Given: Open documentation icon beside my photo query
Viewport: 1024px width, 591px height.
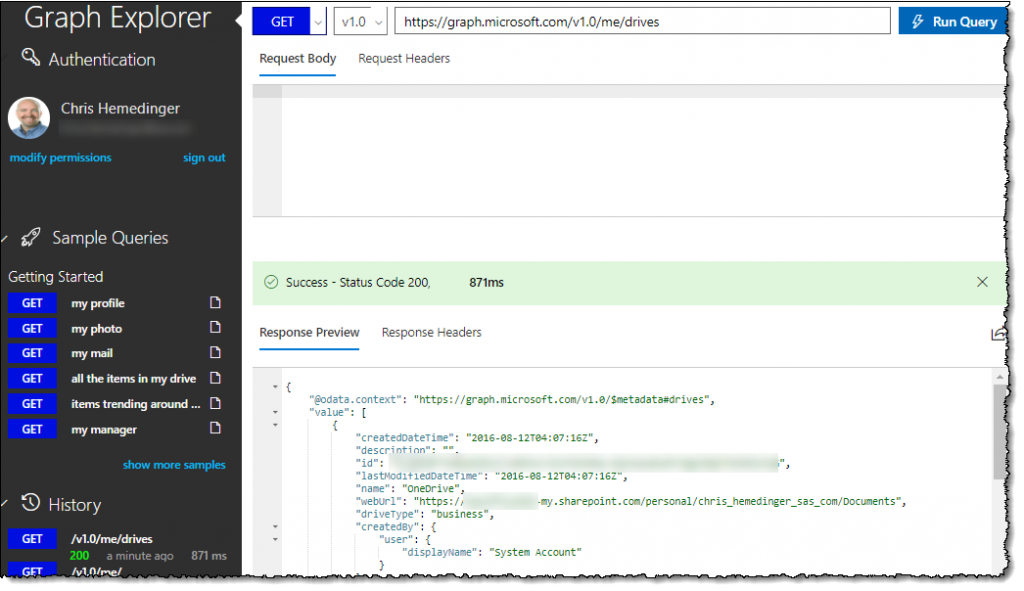Looking at the screenshot, I should 214,328.
